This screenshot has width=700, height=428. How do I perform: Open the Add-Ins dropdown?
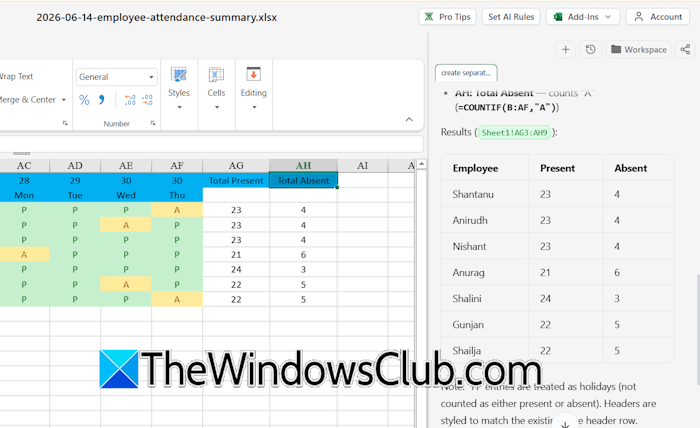583,17
